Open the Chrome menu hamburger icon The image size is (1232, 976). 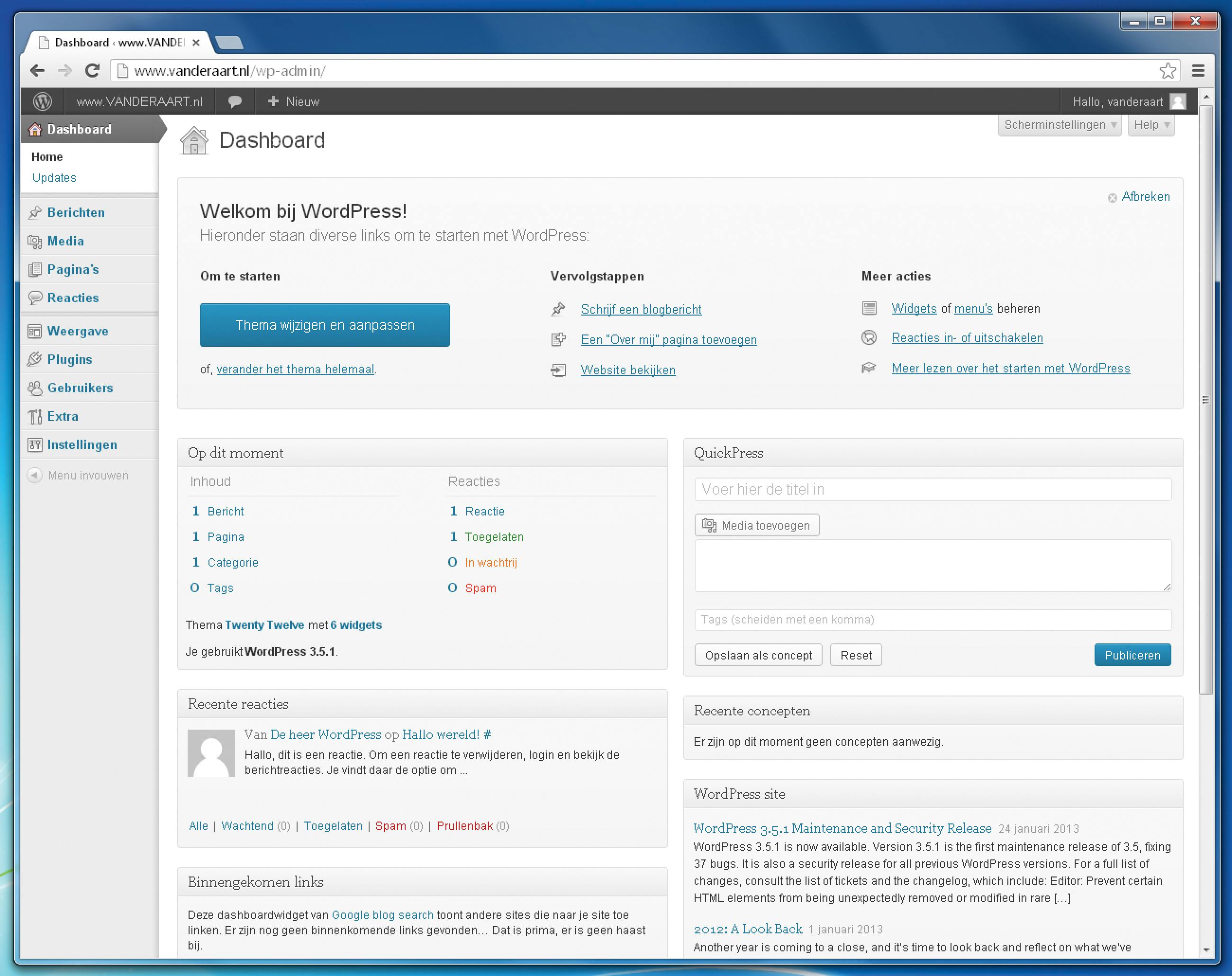(1198, 71)
